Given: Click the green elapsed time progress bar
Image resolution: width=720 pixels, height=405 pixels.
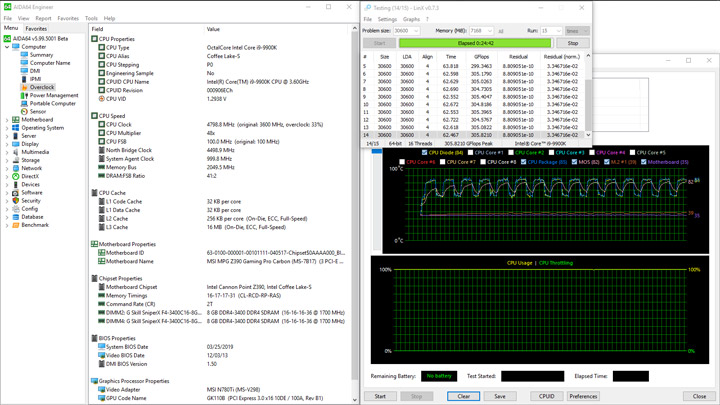Looking at the screenshot, I should 476,43.
